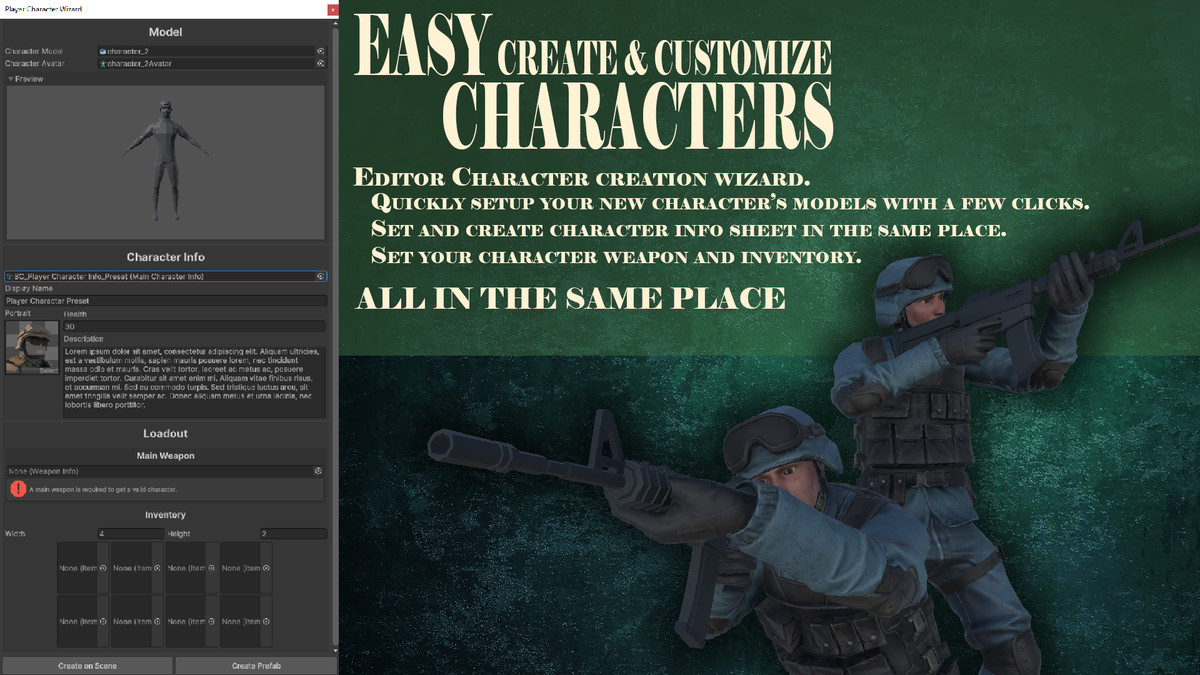Image resolution: width=1200 pixels, height=675 pixels.
Task: Click the Create on Scene button
Action: (87, 666)
